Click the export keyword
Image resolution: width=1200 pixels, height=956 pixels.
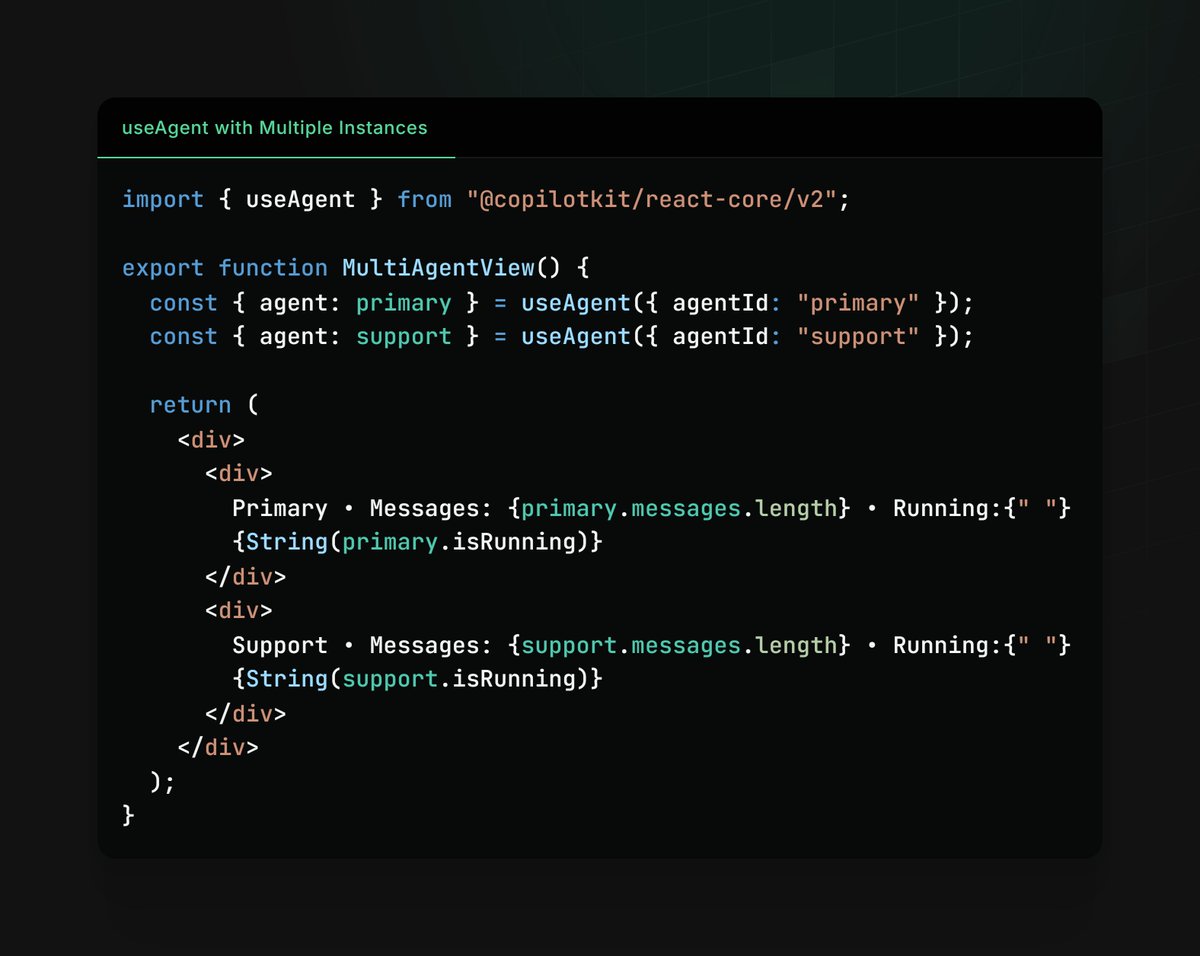coord(163,268)
